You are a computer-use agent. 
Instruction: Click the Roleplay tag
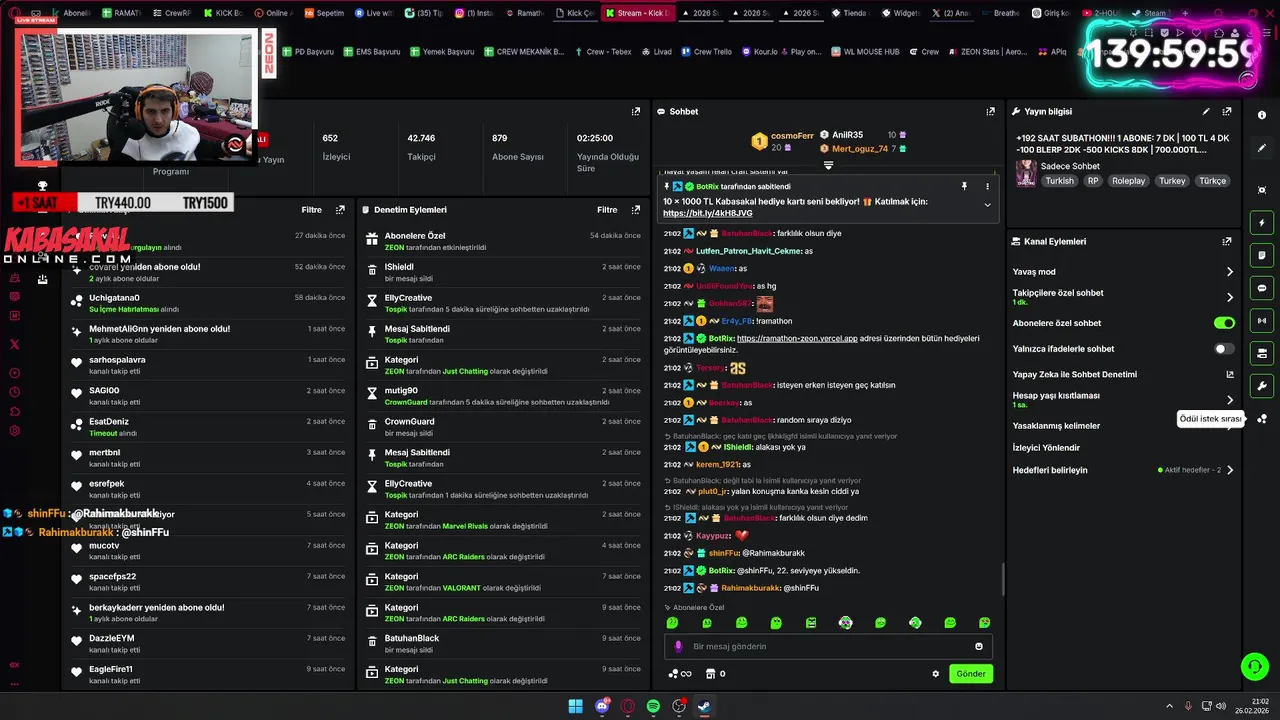pos(1128,181)
